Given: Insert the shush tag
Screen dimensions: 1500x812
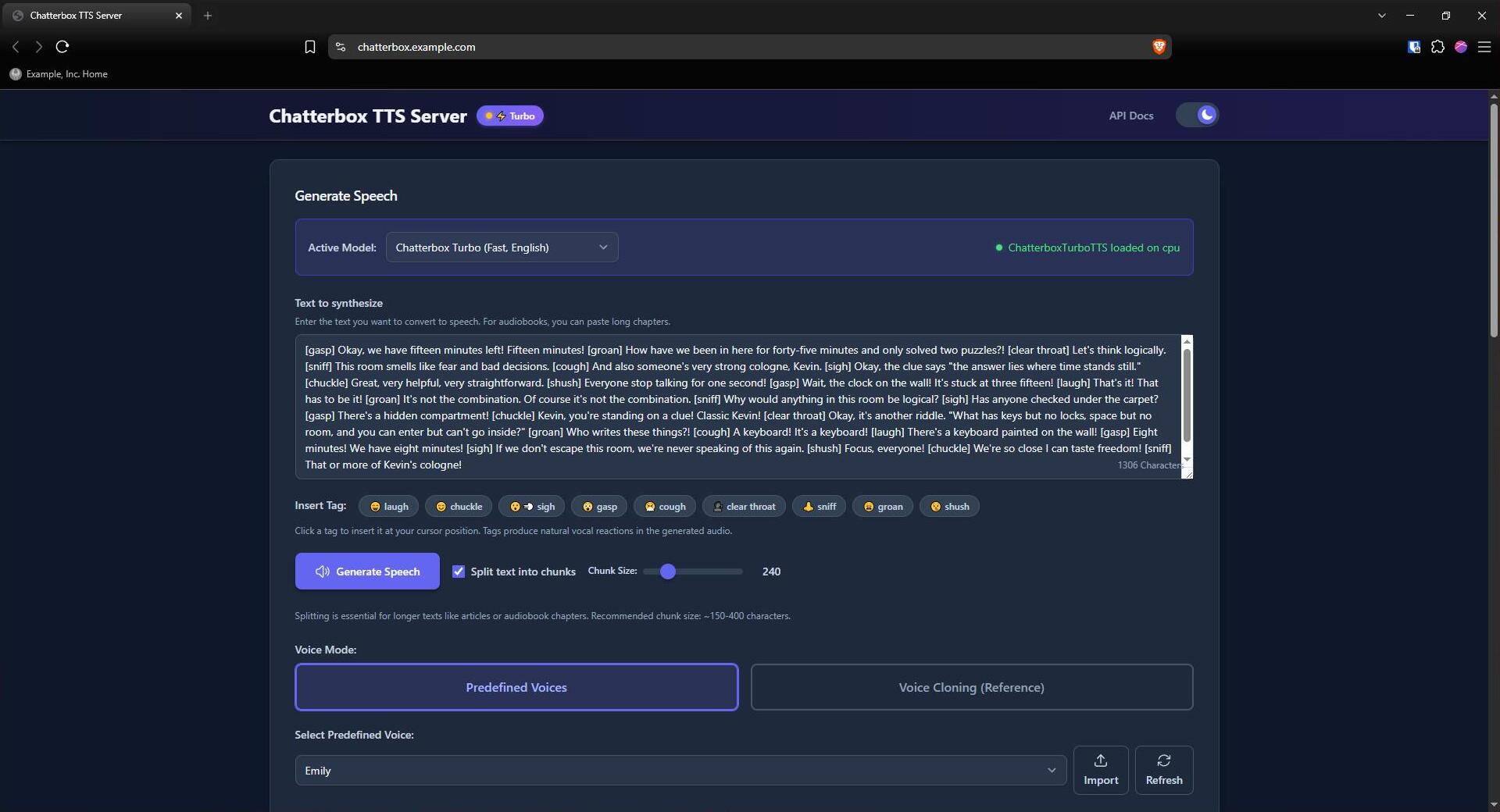Looking at the screenshot, I should [949, 507].
